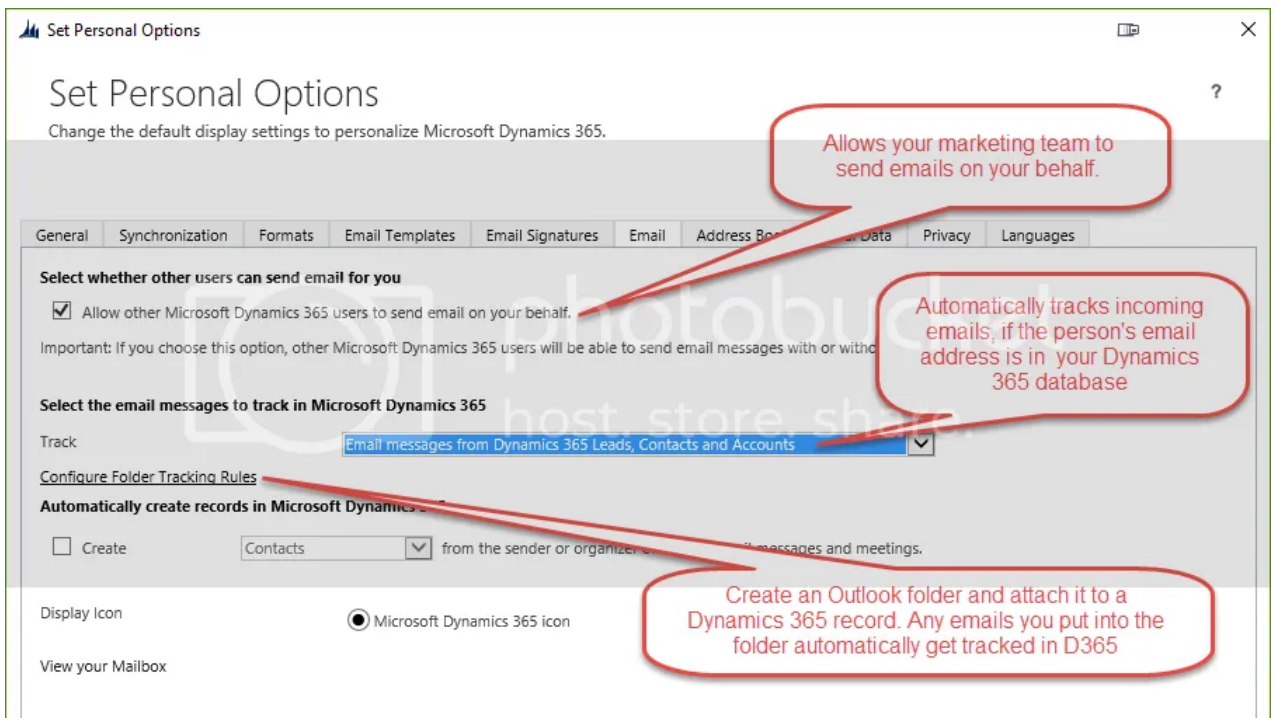Viewport: 1276px width, 724px height.
Task: Open the Email Signatures tab
Action: pos(542,236)
